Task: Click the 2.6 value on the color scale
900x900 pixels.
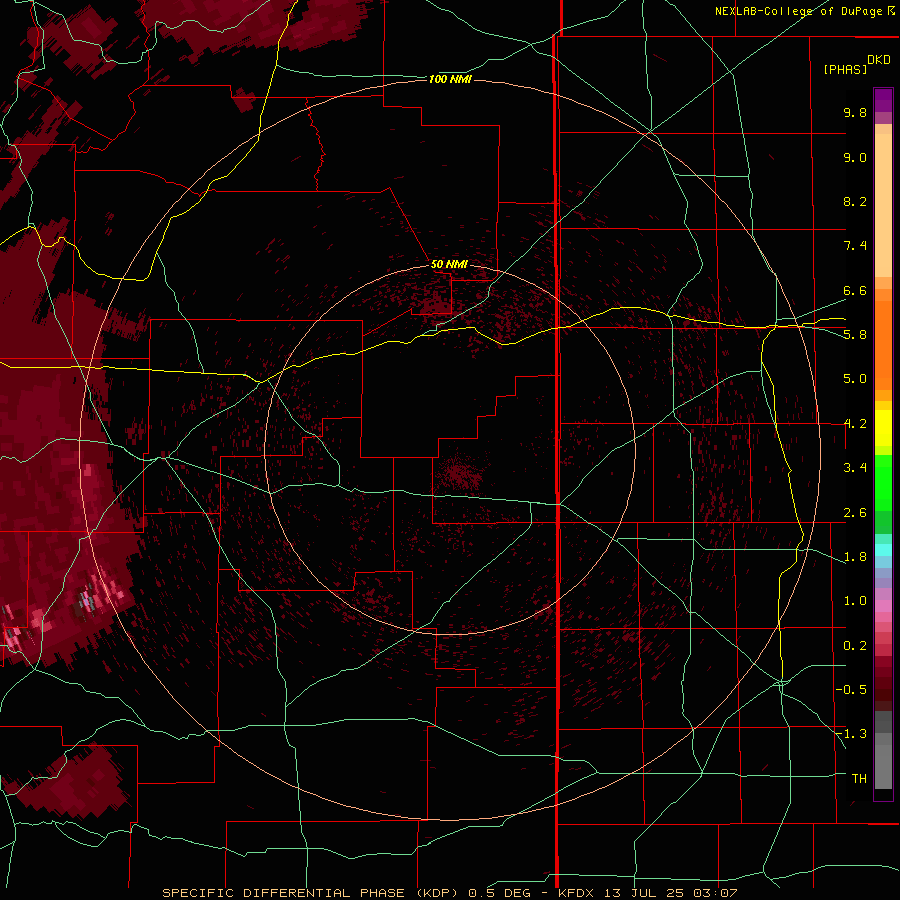Action: [x=855, y=513]
